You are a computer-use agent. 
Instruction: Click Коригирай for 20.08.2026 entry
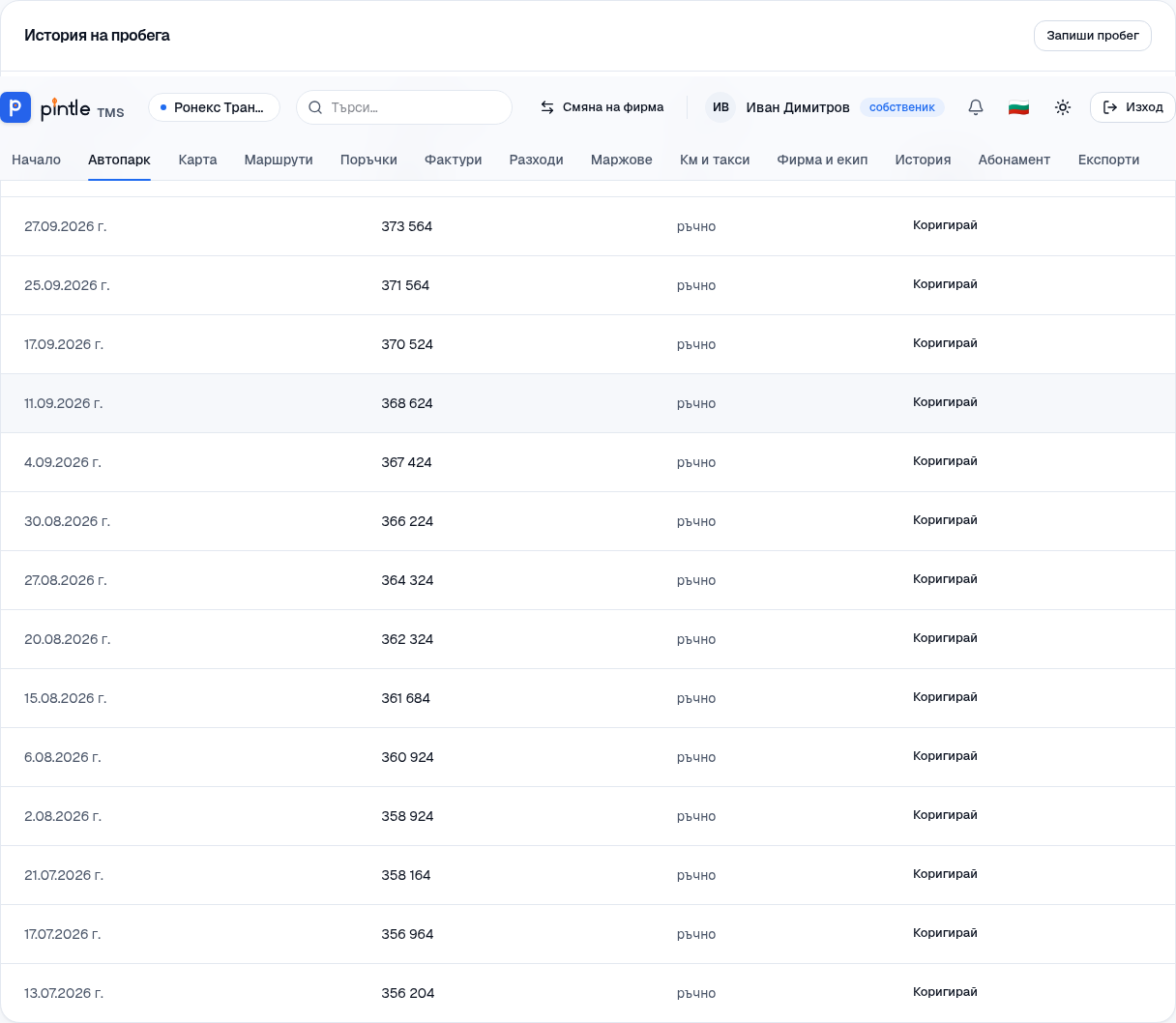945,638
